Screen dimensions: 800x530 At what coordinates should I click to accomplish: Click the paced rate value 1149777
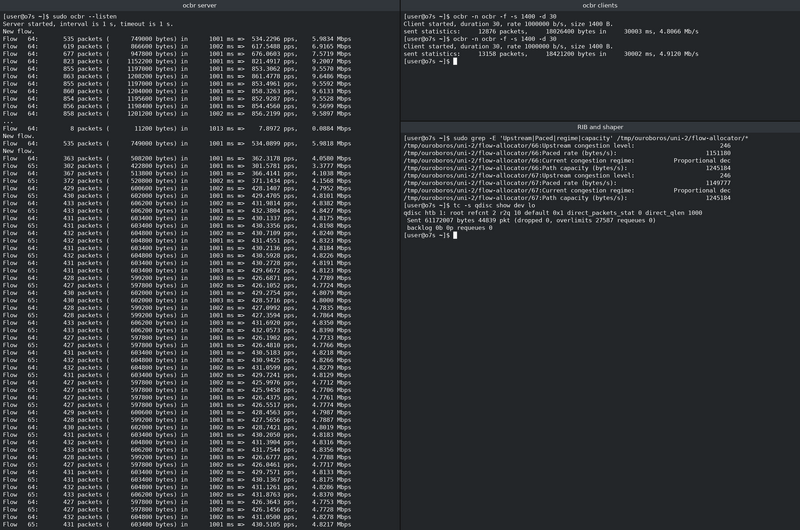718,183
